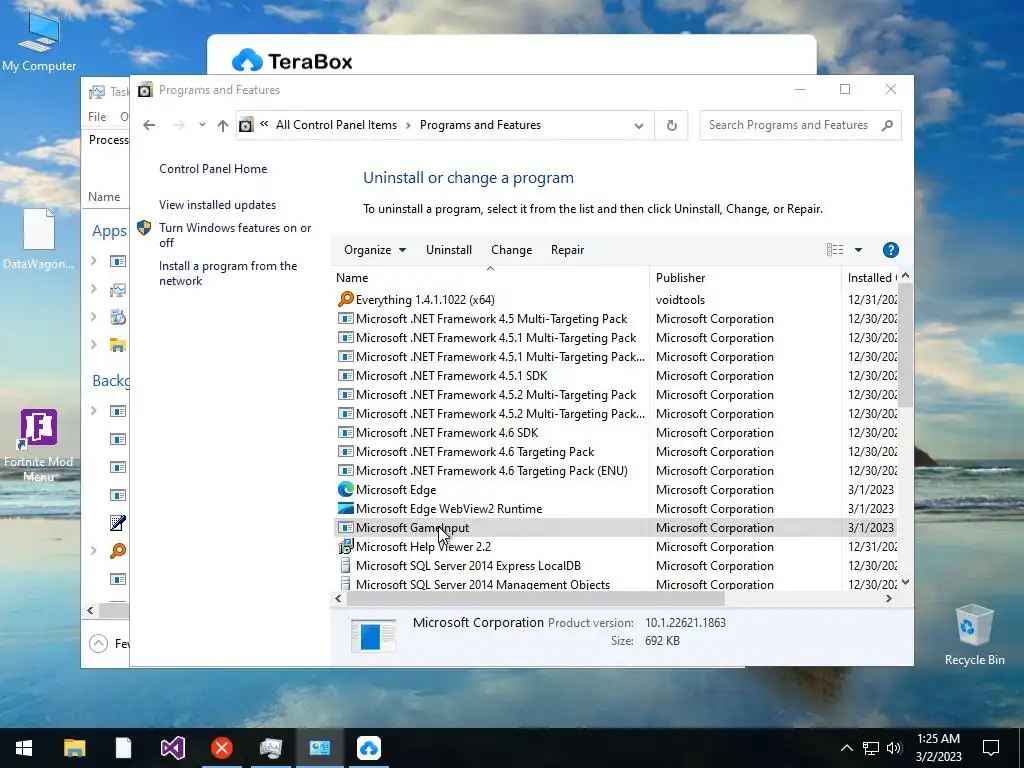Collapse Fewer details in Task Manager

(x=109, y=643)
